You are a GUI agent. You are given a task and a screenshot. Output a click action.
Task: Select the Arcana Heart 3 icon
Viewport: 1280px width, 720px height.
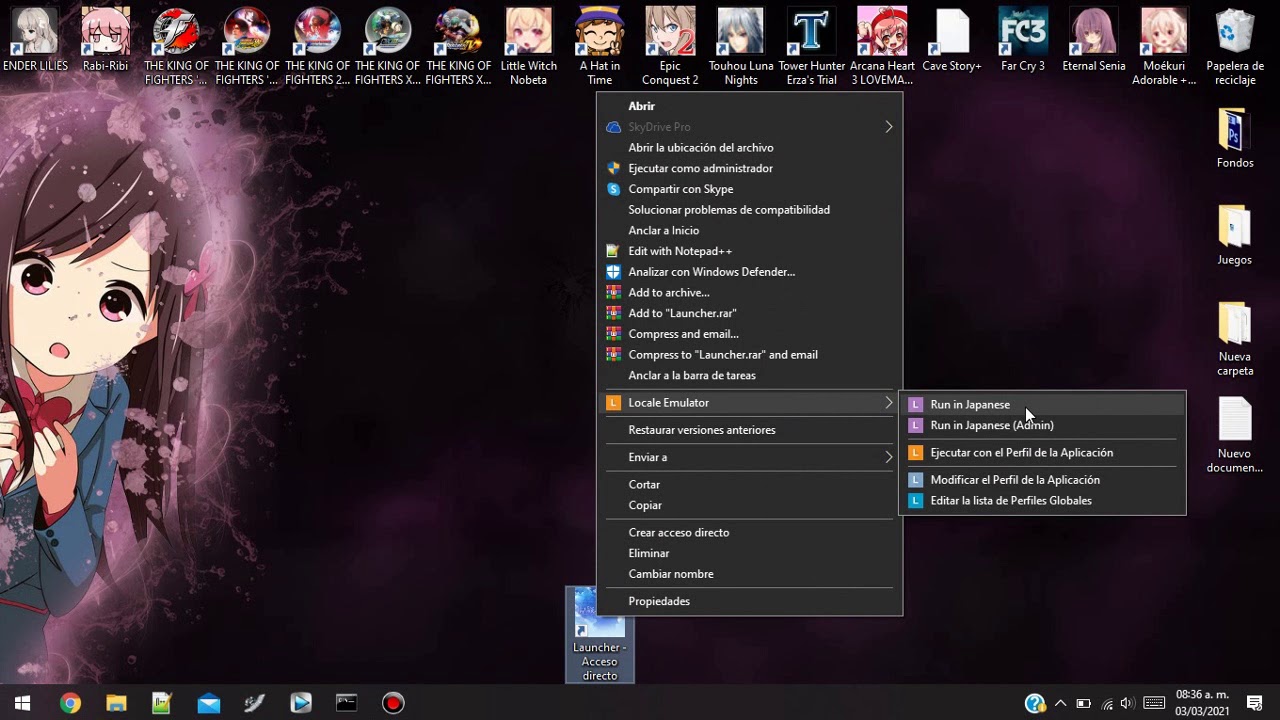coord(882,45)
